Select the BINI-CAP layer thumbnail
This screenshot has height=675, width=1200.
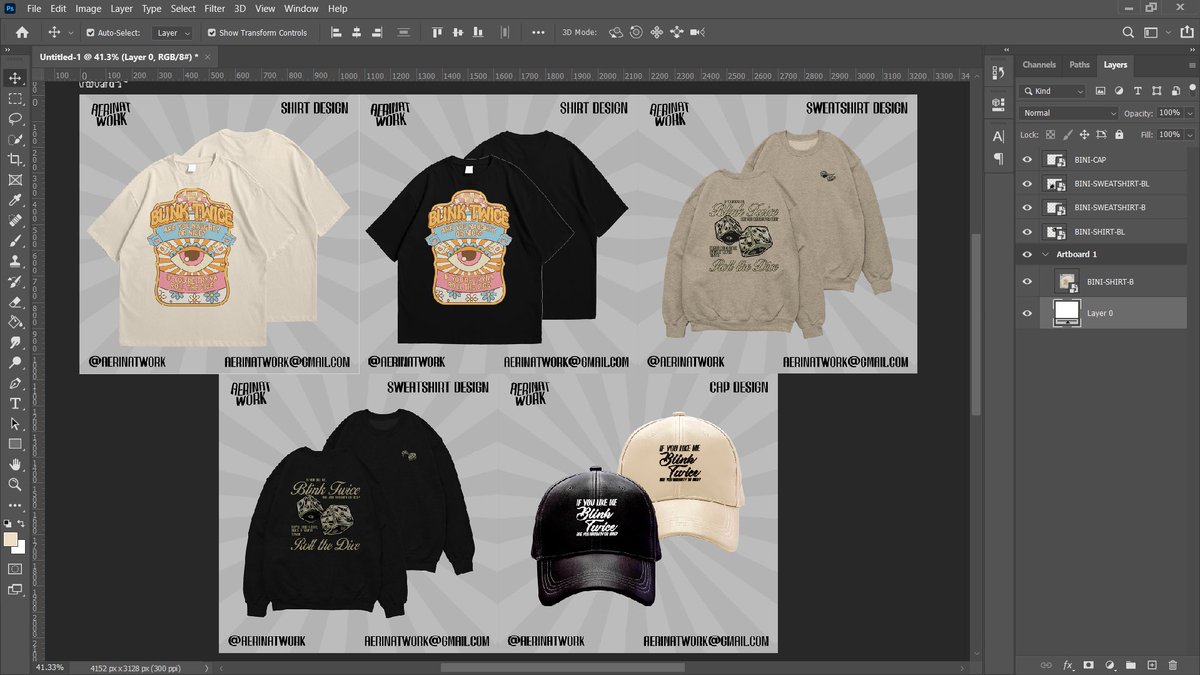1054,159
